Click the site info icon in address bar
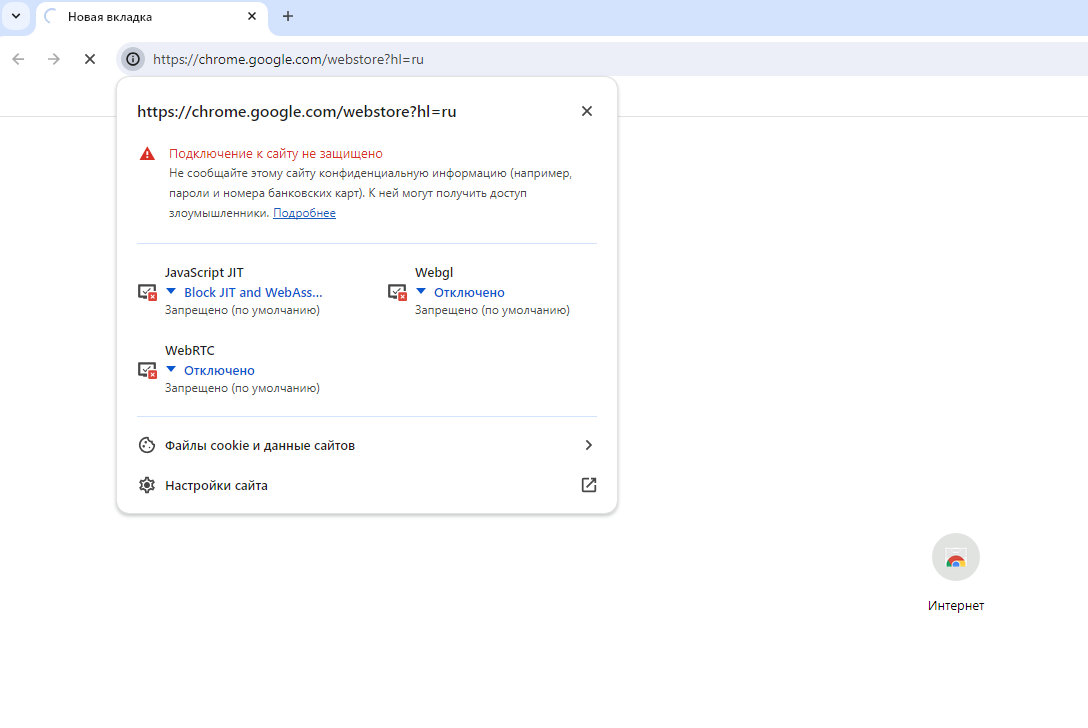Image resolution: width=1088 pixels, height=728 pixels. click(x=133, y=59)
